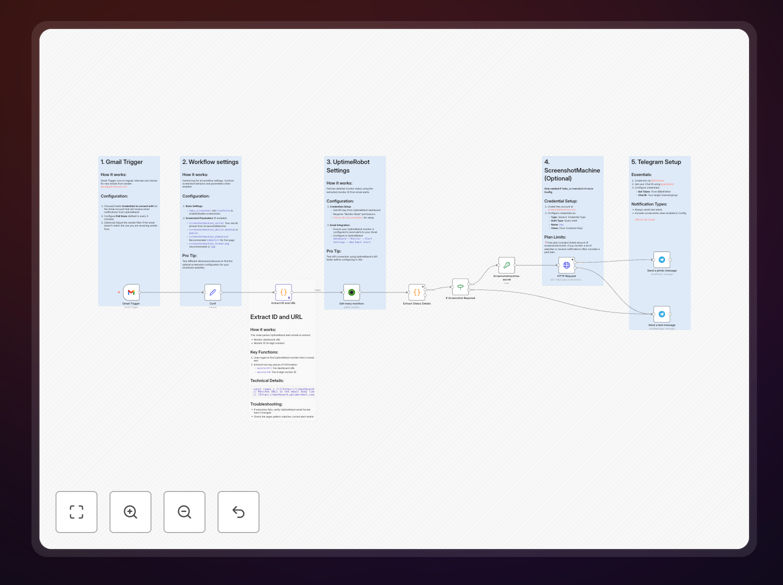Click "Key Functions:" in the Extract ID note
783x585 pixels.
[264, 352]
